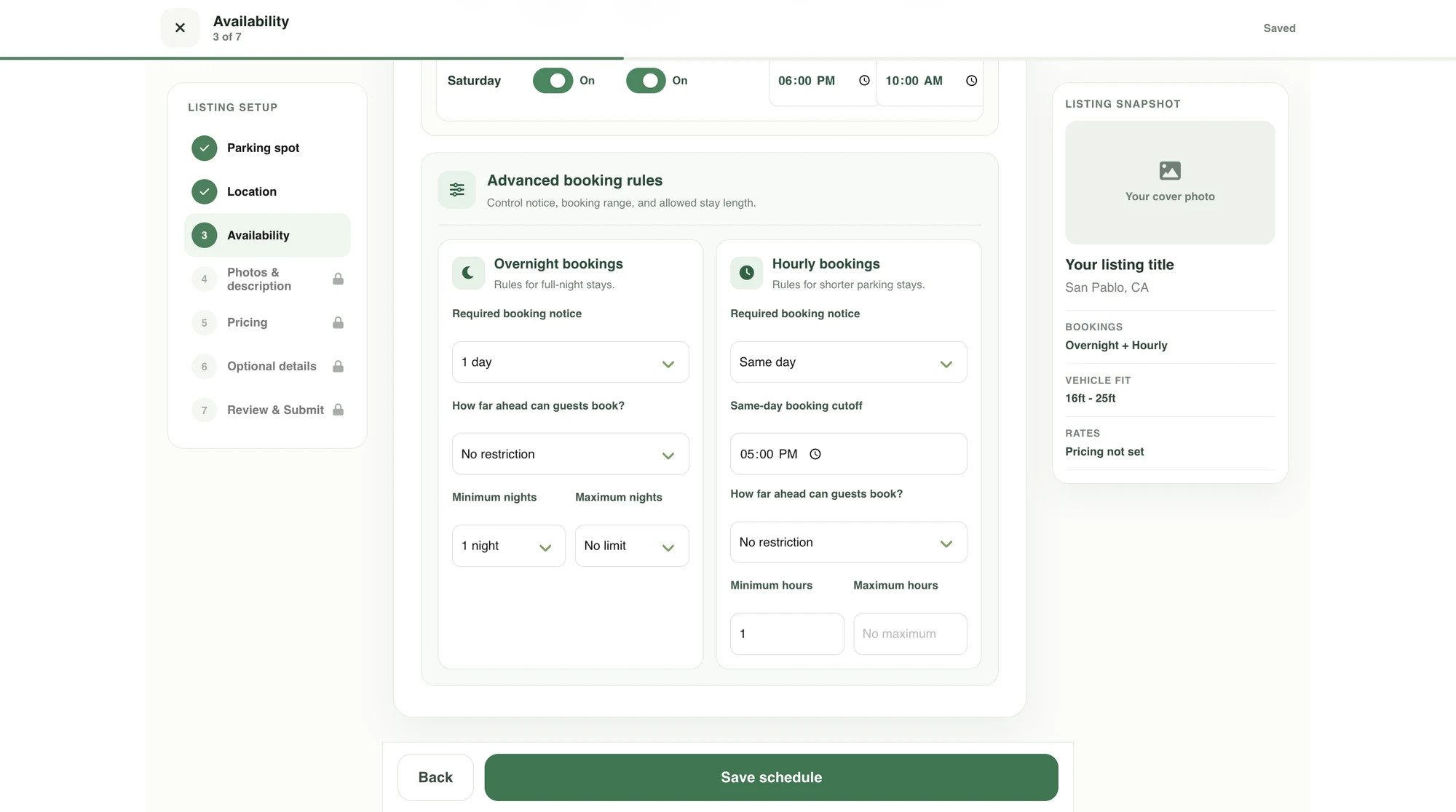Click the lock icon beside Photos & description

[x=338, y=279]
